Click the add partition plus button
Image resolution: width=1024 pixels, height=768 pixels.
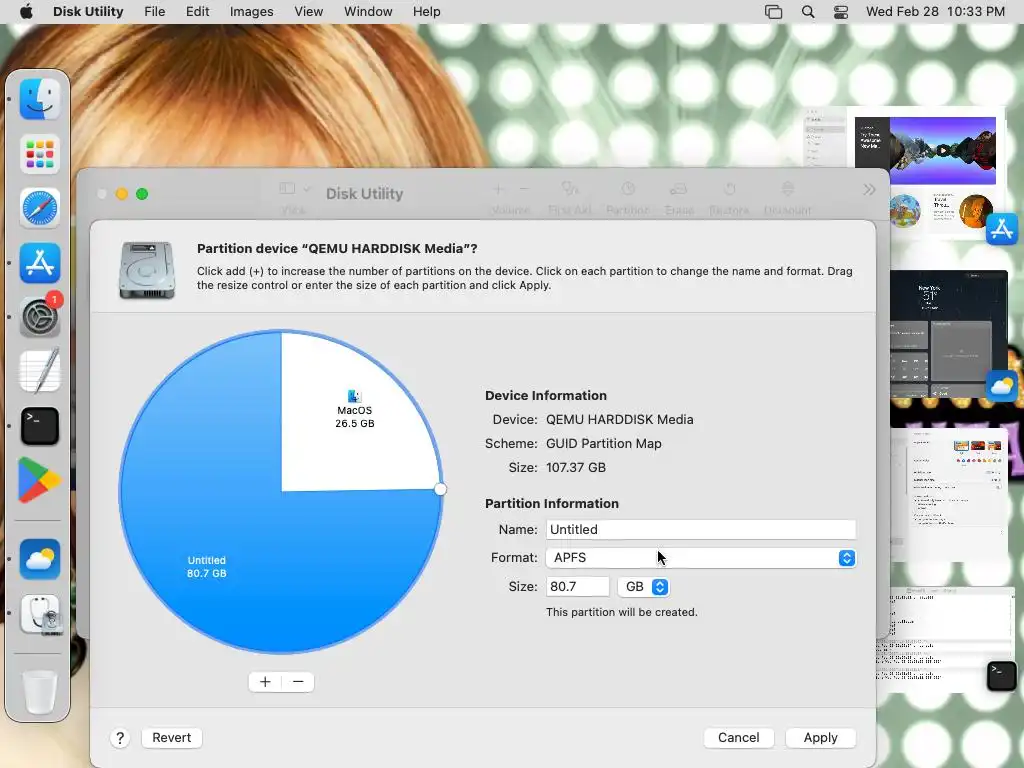[x=265, y=682]
